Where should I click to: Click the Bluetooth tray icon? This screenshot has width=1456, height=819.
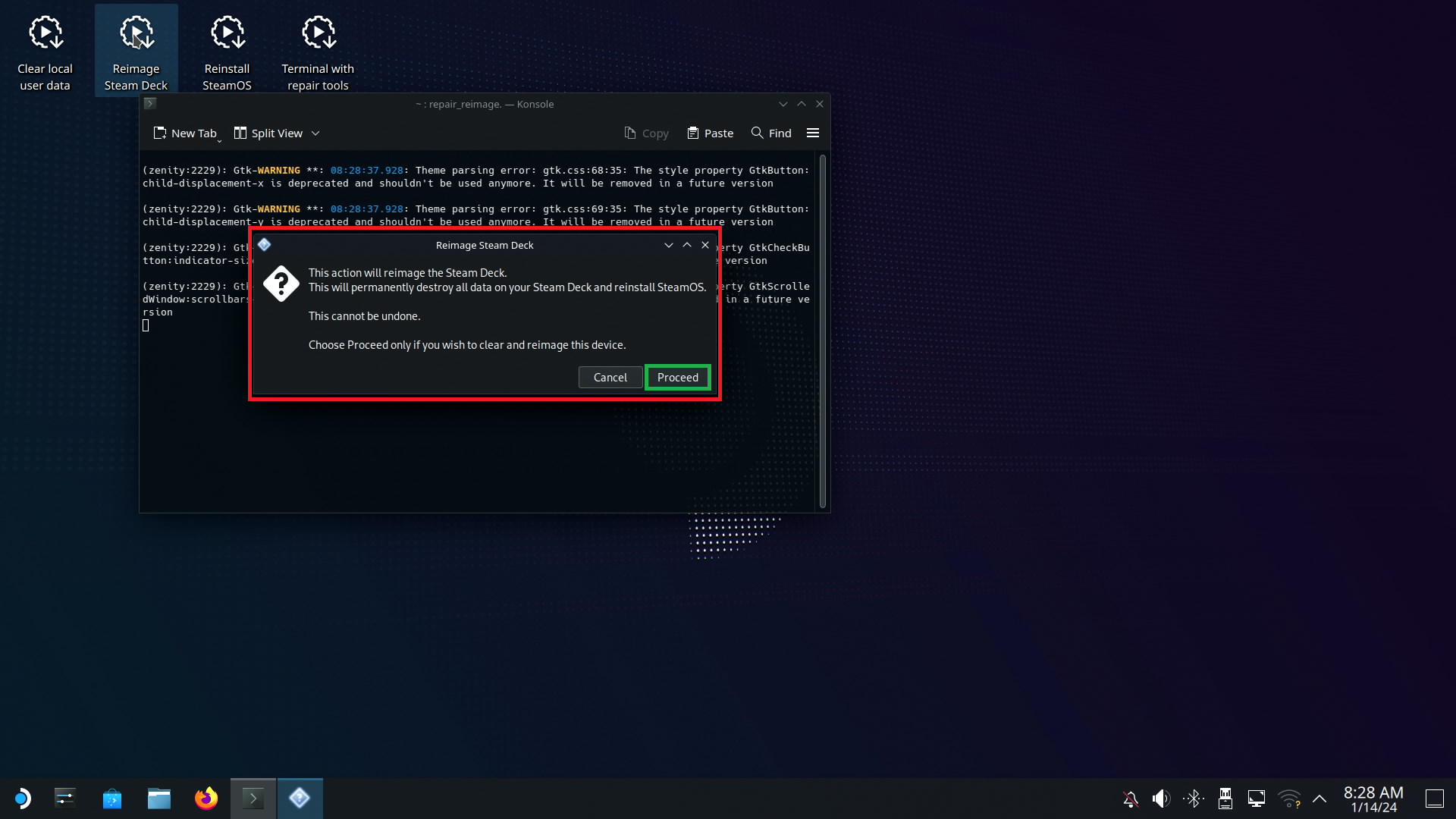coord(1193,798)
